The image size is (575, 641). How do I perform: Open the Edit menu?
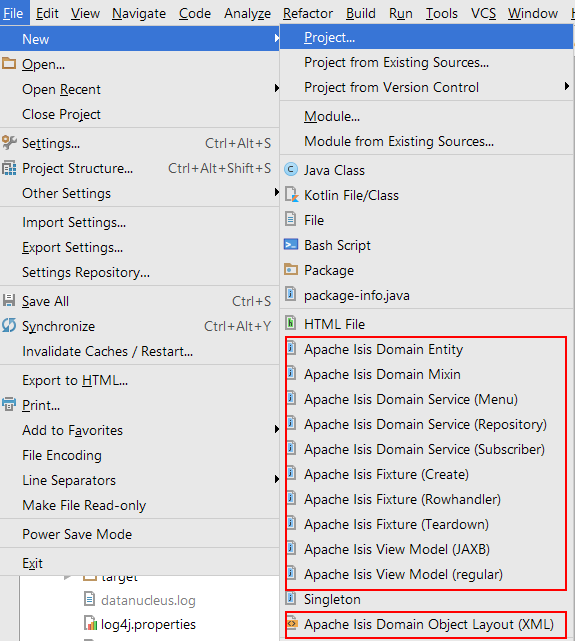point(47,13)
